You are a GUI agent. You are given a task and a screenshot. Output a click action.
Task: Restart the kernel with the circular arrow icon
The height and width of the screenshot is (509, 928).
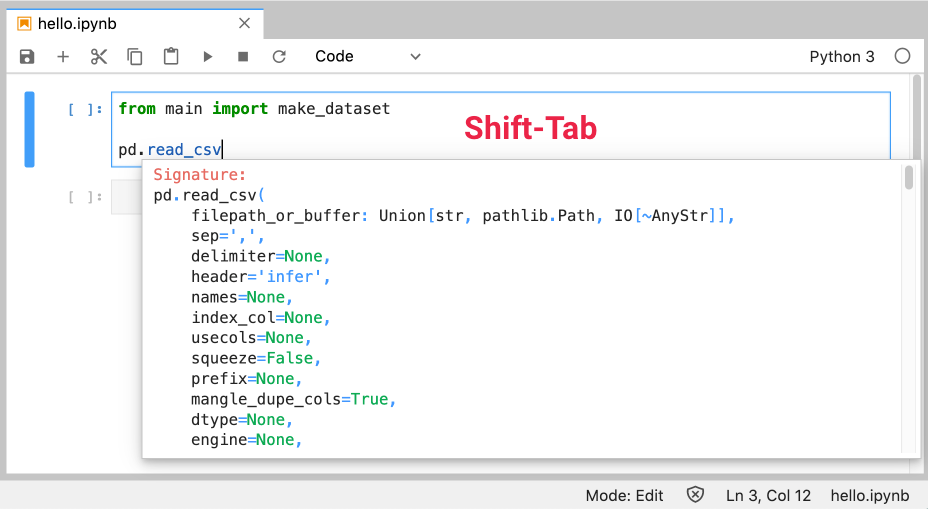point(279,57)
